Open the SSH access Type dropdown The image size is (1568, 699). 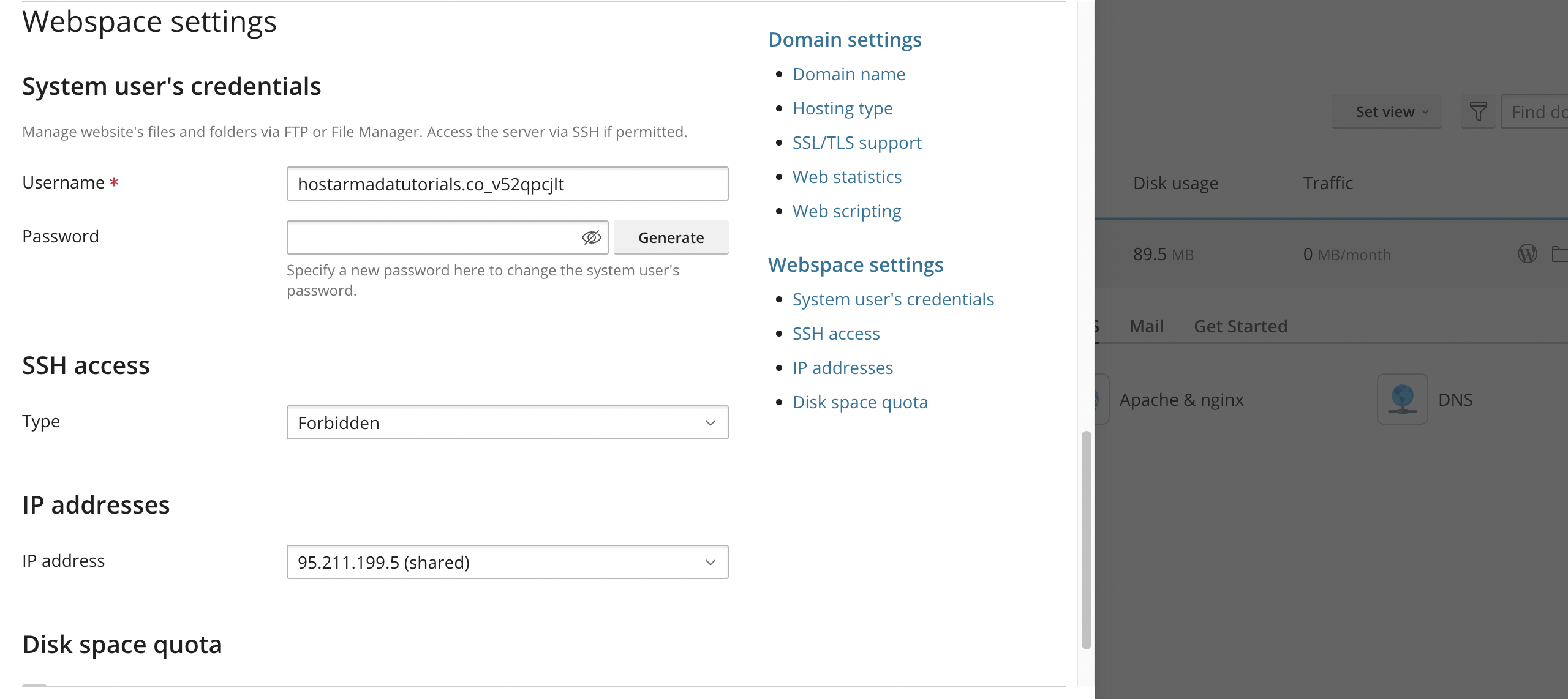click(507, 422)
